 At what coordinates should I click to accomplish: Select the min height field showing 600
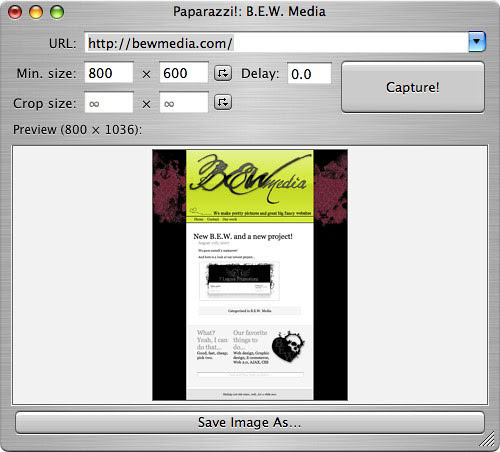(184, 72)
